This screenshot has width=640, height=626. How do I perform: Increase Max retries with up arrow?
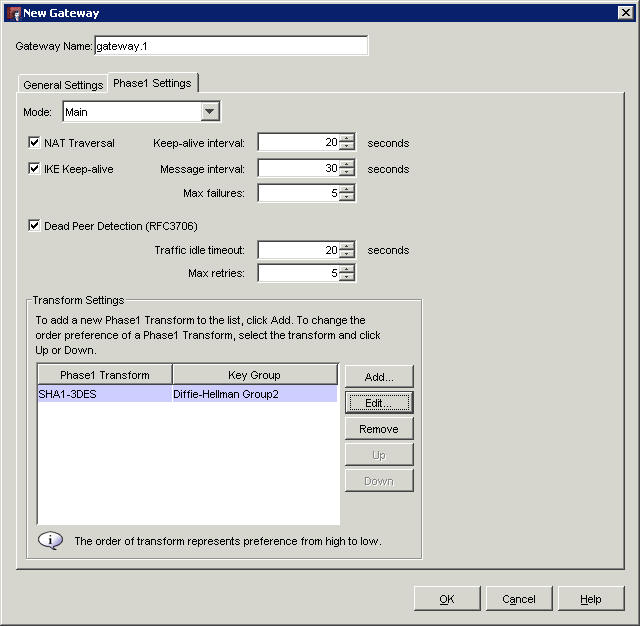(347, 269)
